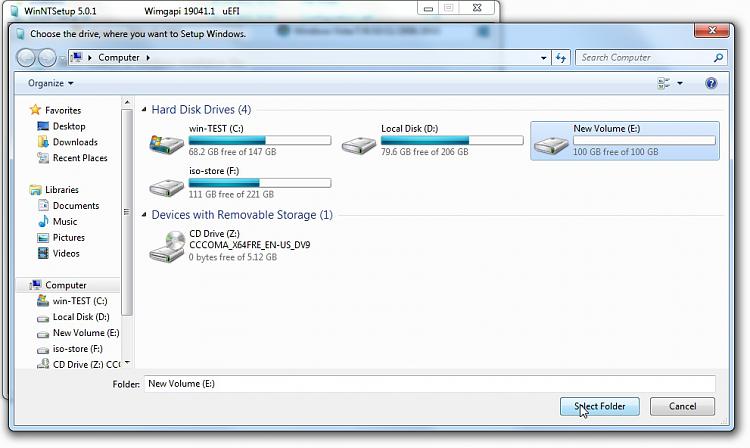The width and height of the screenshot is (750, 448).
Task: Click the Favorites star icon in sidebar
Action: pos(35,110)
